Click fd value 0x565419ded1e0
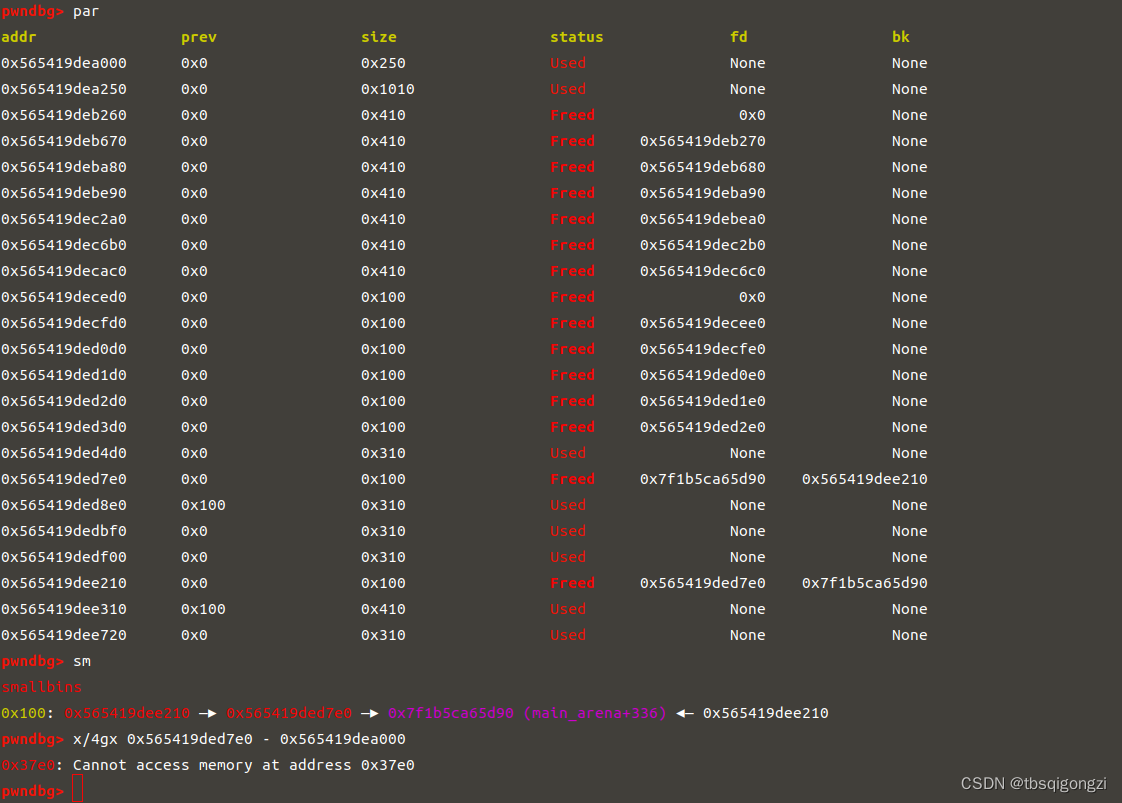The height and width of the screenshot is (803, 1122). tap(703, 401)
